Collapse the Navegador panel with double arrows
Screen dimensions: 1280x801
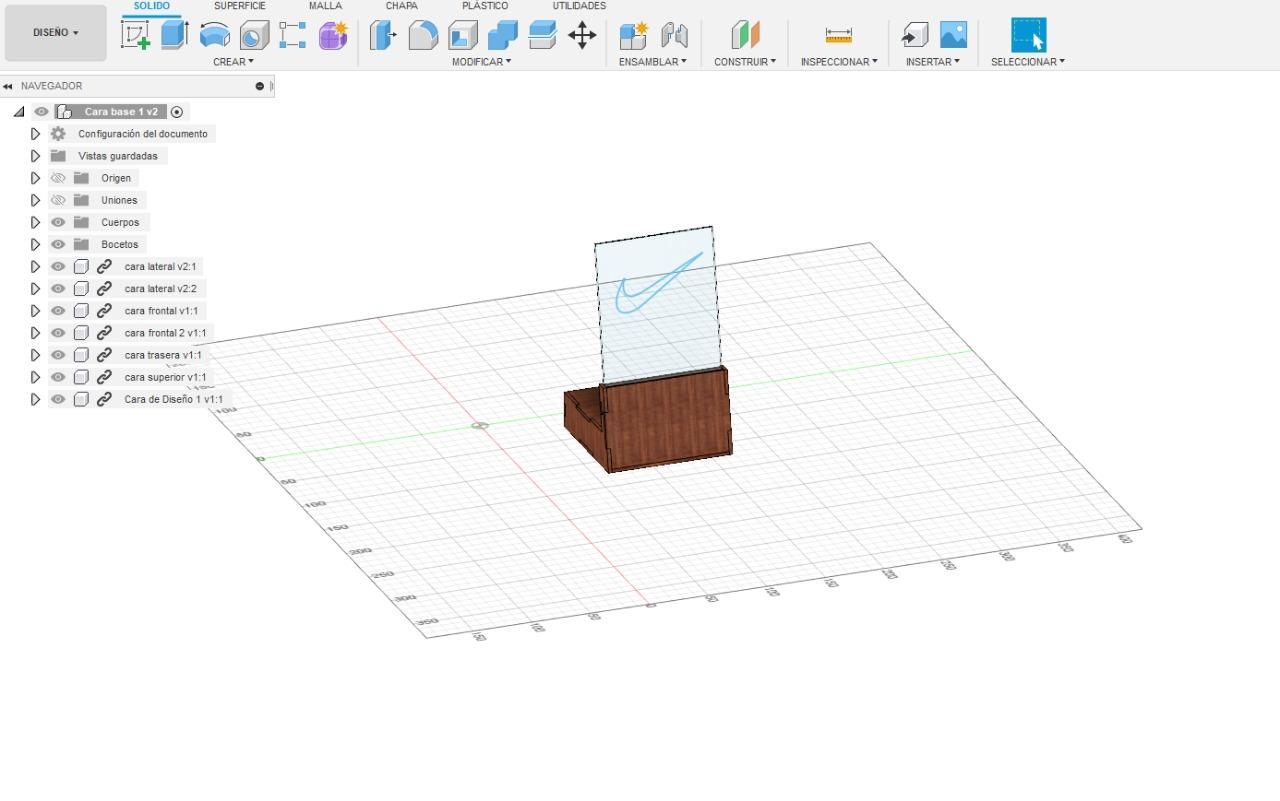tap(8, 86)
